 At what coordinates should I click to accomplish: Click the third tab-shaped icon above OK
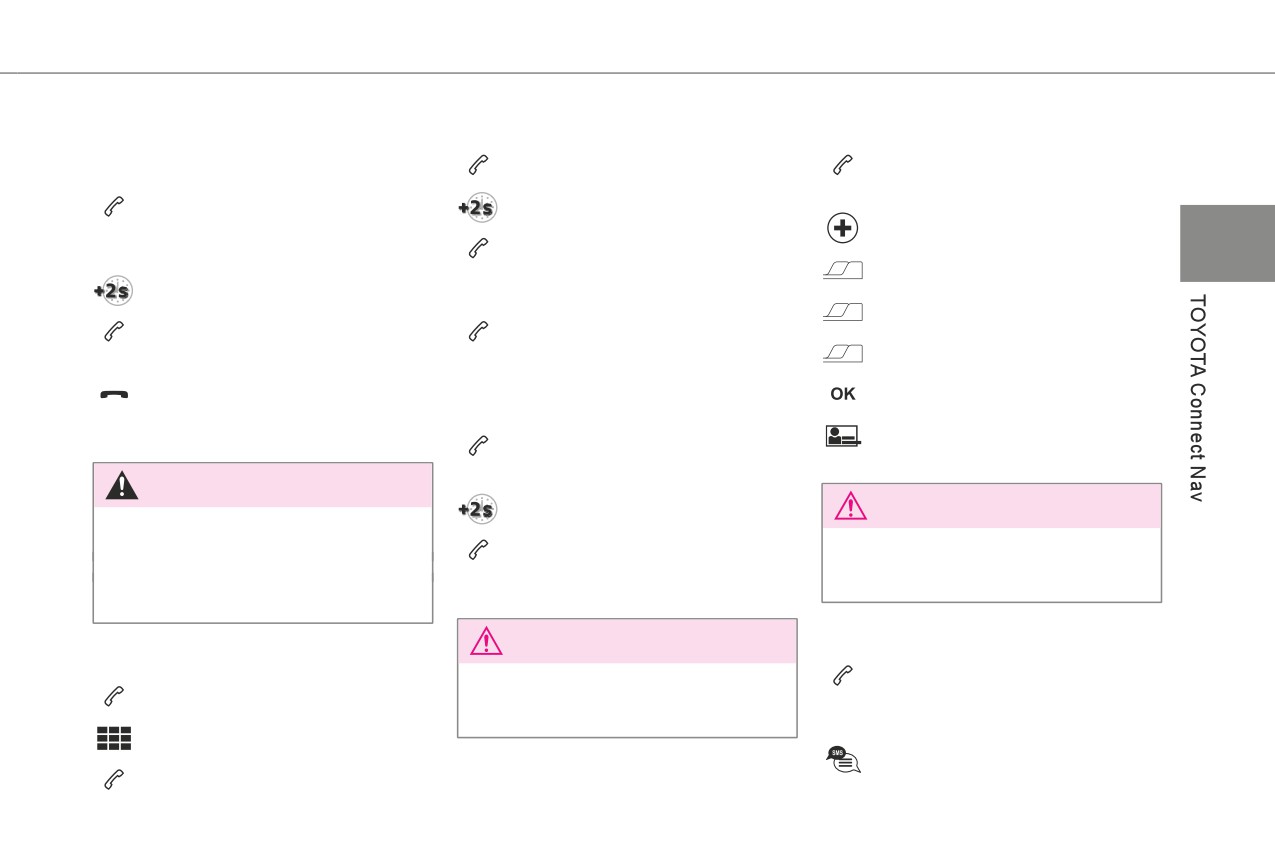pos(843,353)
